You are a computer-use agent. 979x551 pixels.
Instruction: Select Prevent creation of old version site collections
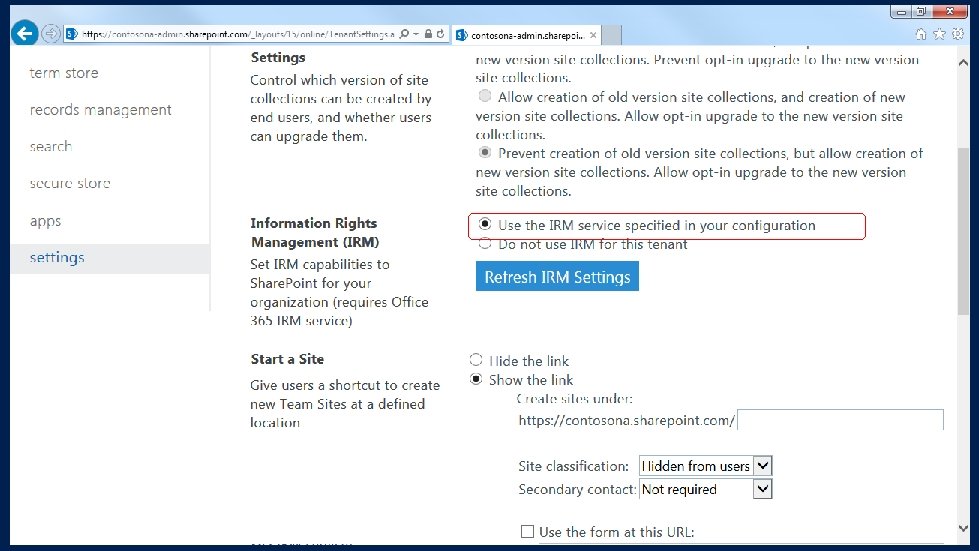point(485,152)
